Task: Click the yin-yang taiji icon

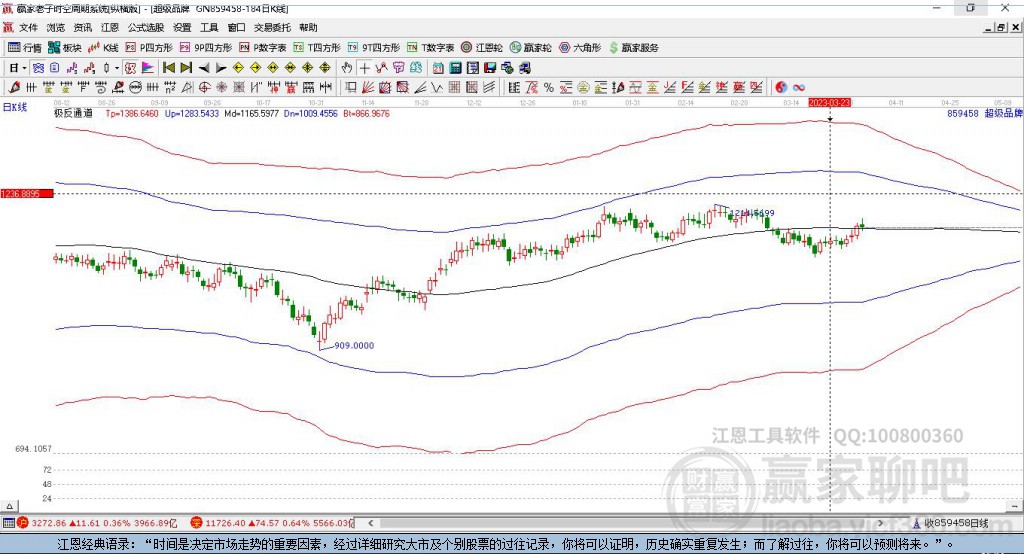Action: [x=781, y=87]
